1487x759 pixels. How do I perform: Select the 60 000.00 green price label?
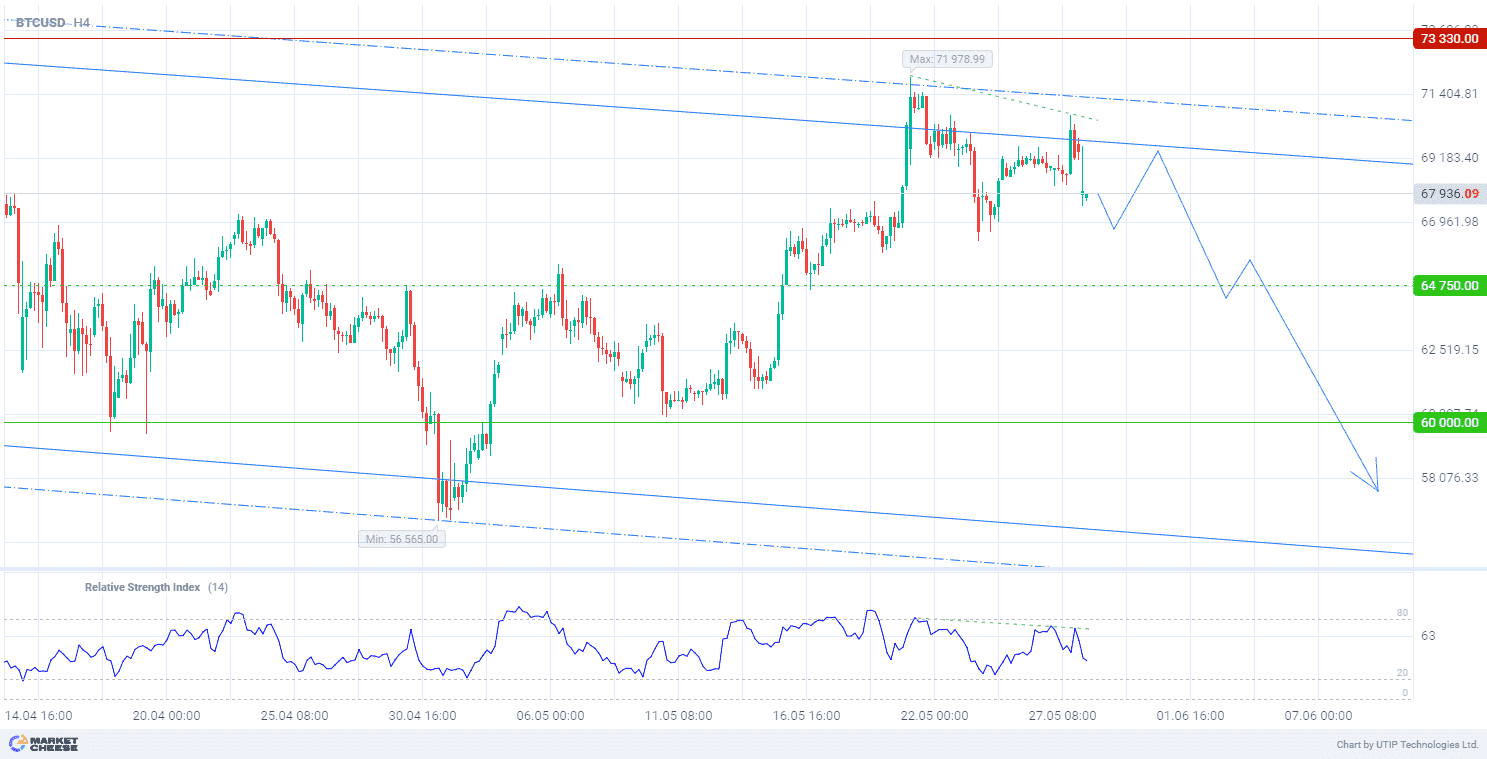tap(1449, 423)
